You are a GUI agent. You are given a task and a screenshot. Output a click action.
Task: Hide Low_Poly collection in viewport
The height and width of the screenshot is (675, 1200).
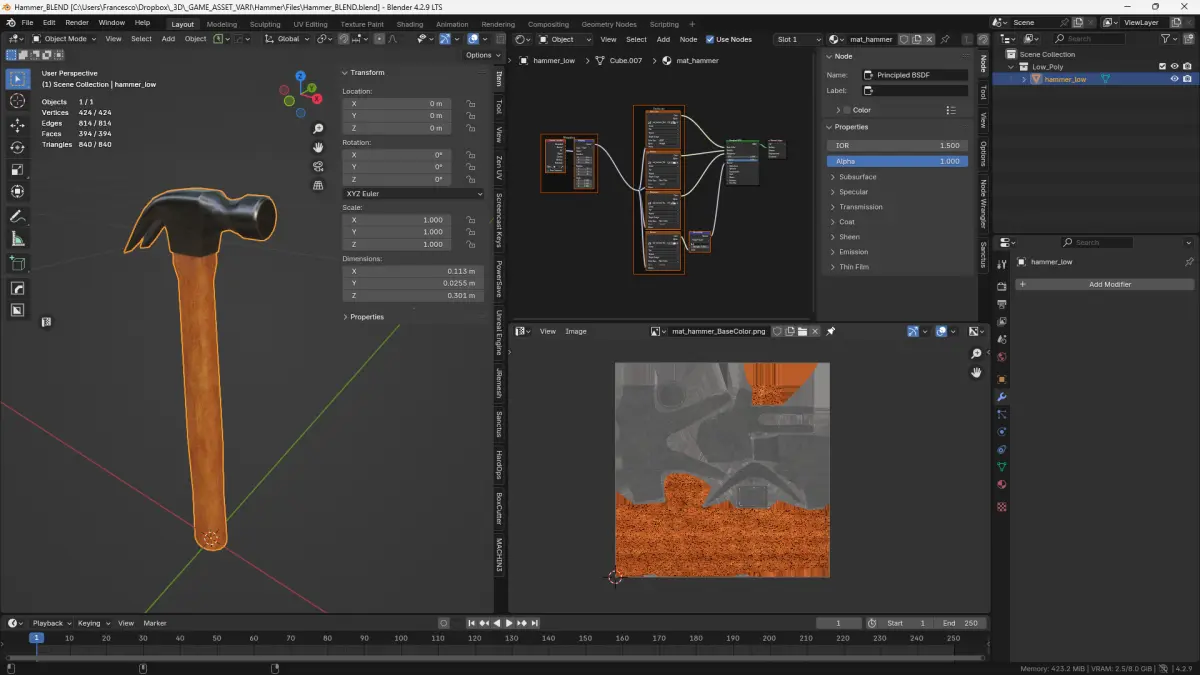1175,67
